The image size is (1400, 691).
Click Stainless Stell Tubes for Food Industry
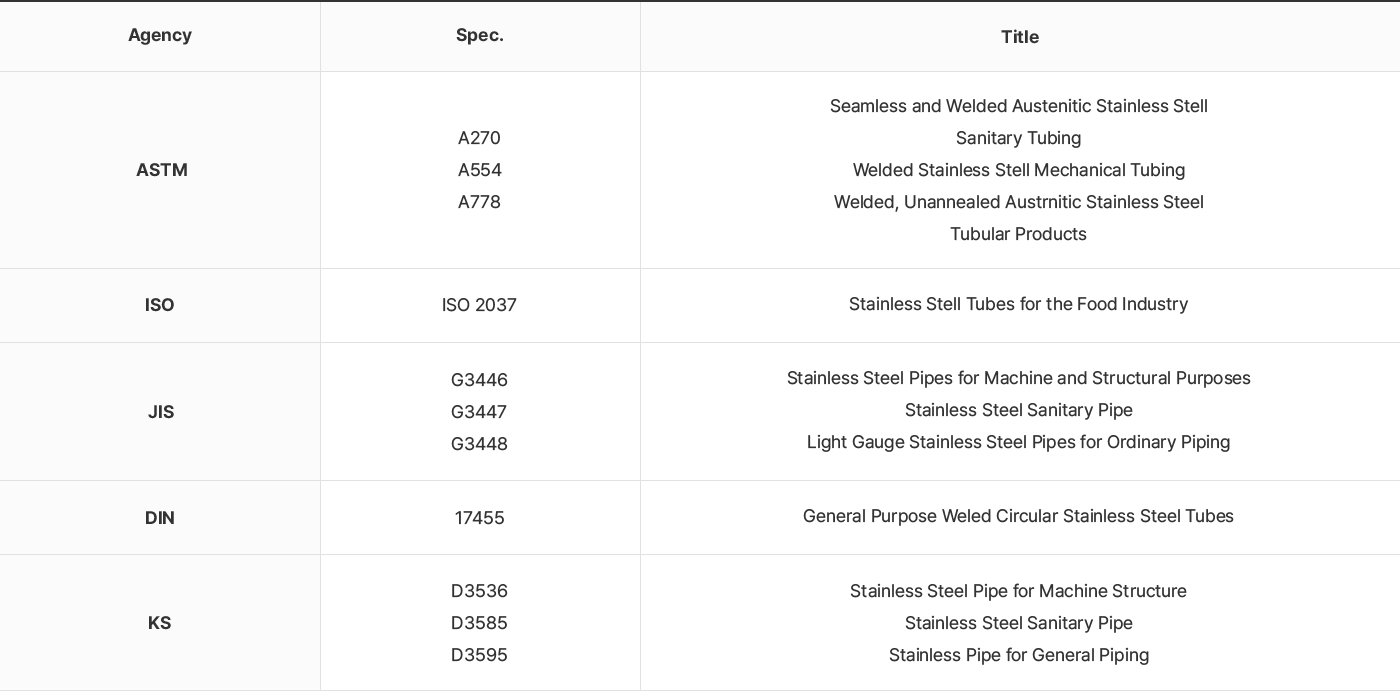pos(1018,304)
